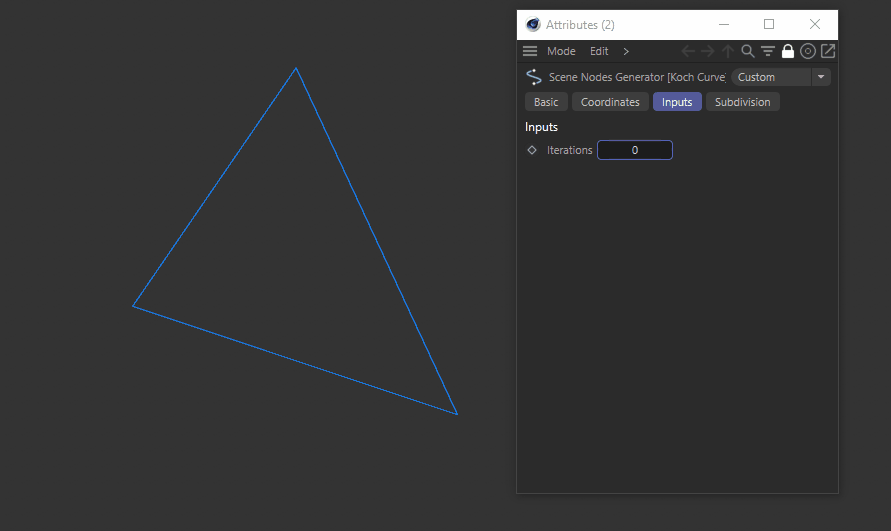Click the Iterations value field
Screen dimensions: 891x531
point(635,150)
